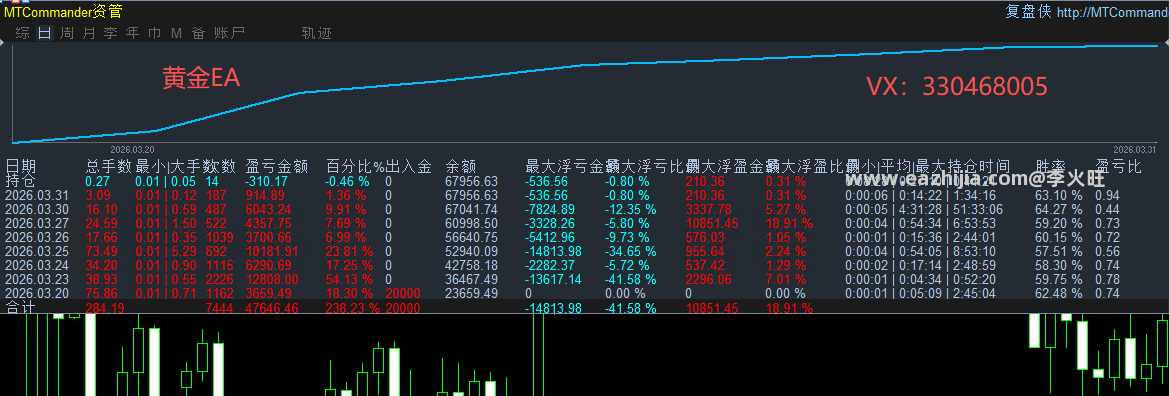Viewport: 1169px width, 396px height.
Task: Click the 7.01 % floating profit ratio
Action: (x=786, y=279)
